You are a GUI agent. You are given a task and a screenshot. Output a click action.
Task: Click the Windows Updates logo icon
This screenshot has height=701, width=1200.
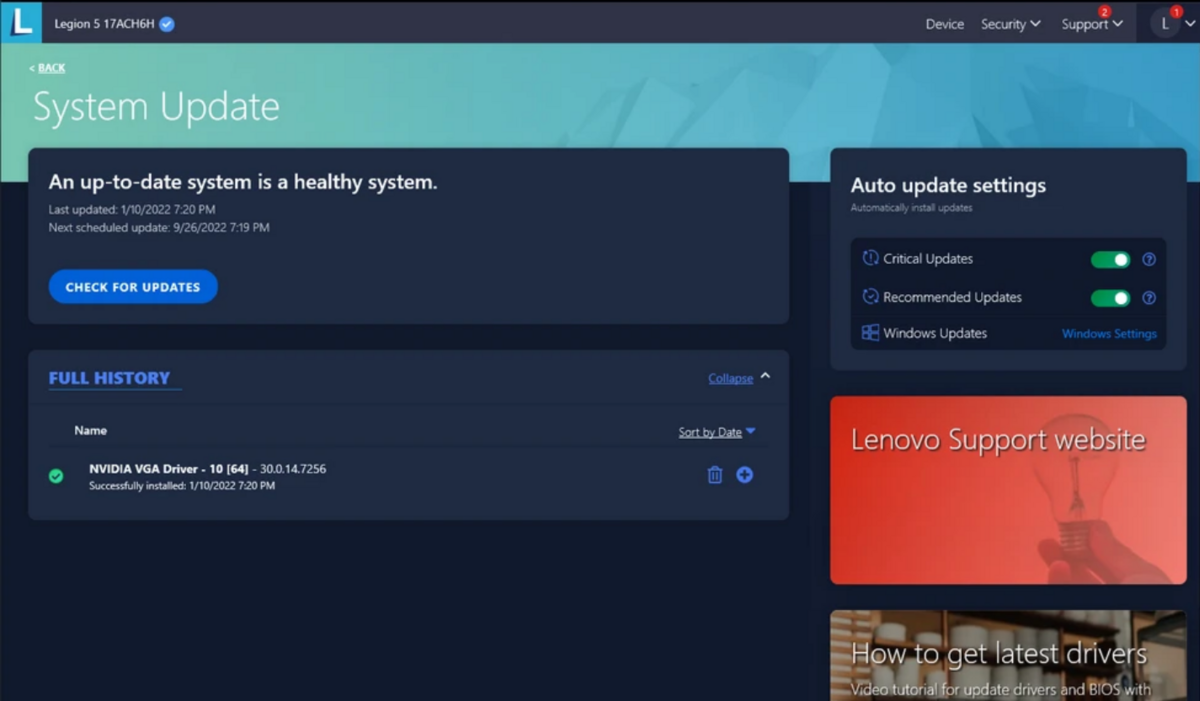pyautogui.click(x=870, y=333)
